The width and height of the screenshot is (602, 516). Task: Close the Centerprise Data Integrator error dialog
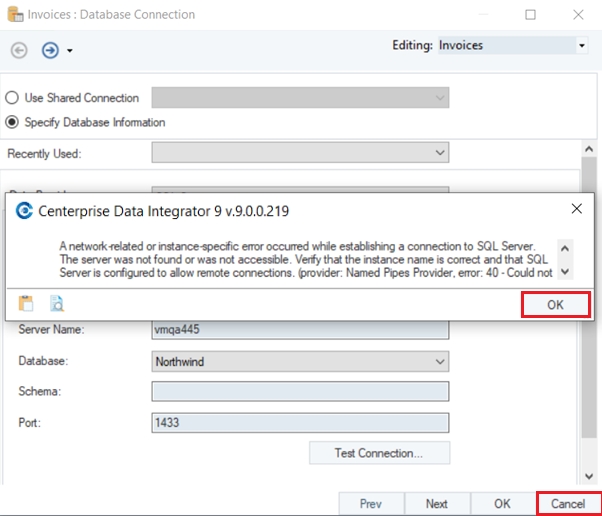pyautogui.click(x=576, y=209)
